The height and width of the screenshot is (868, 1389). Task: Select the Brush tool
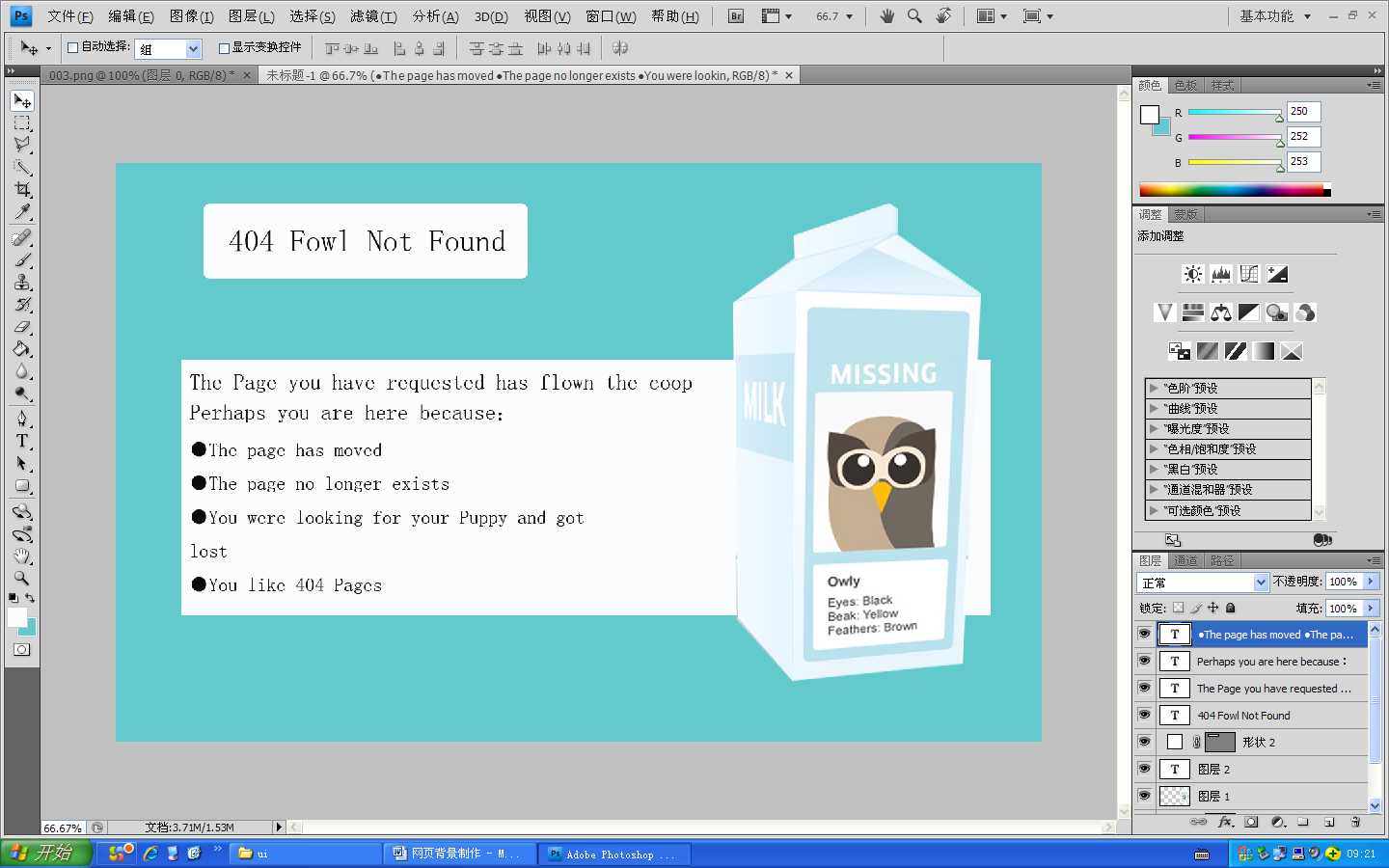[22, 259]
